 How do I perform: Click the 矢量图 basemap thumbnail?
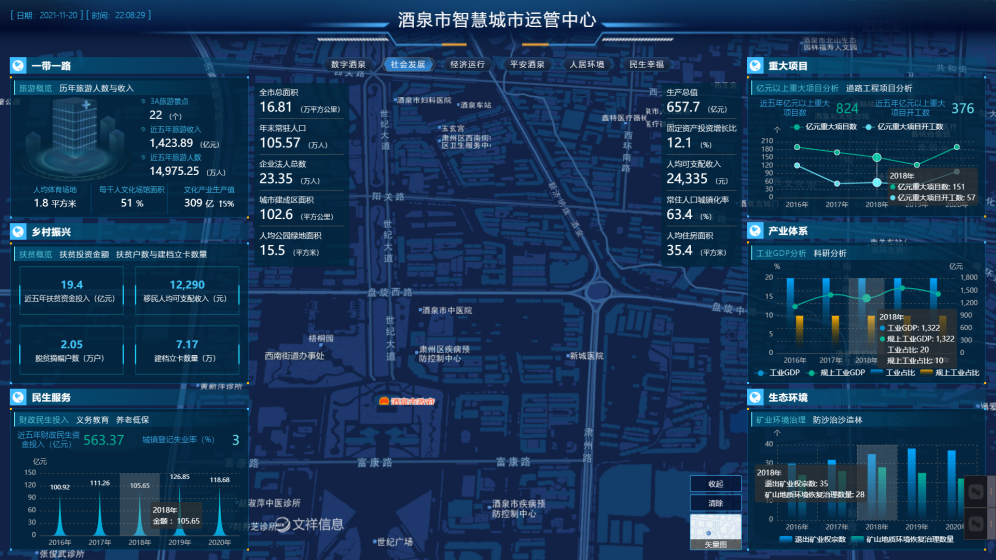point(715,528)
